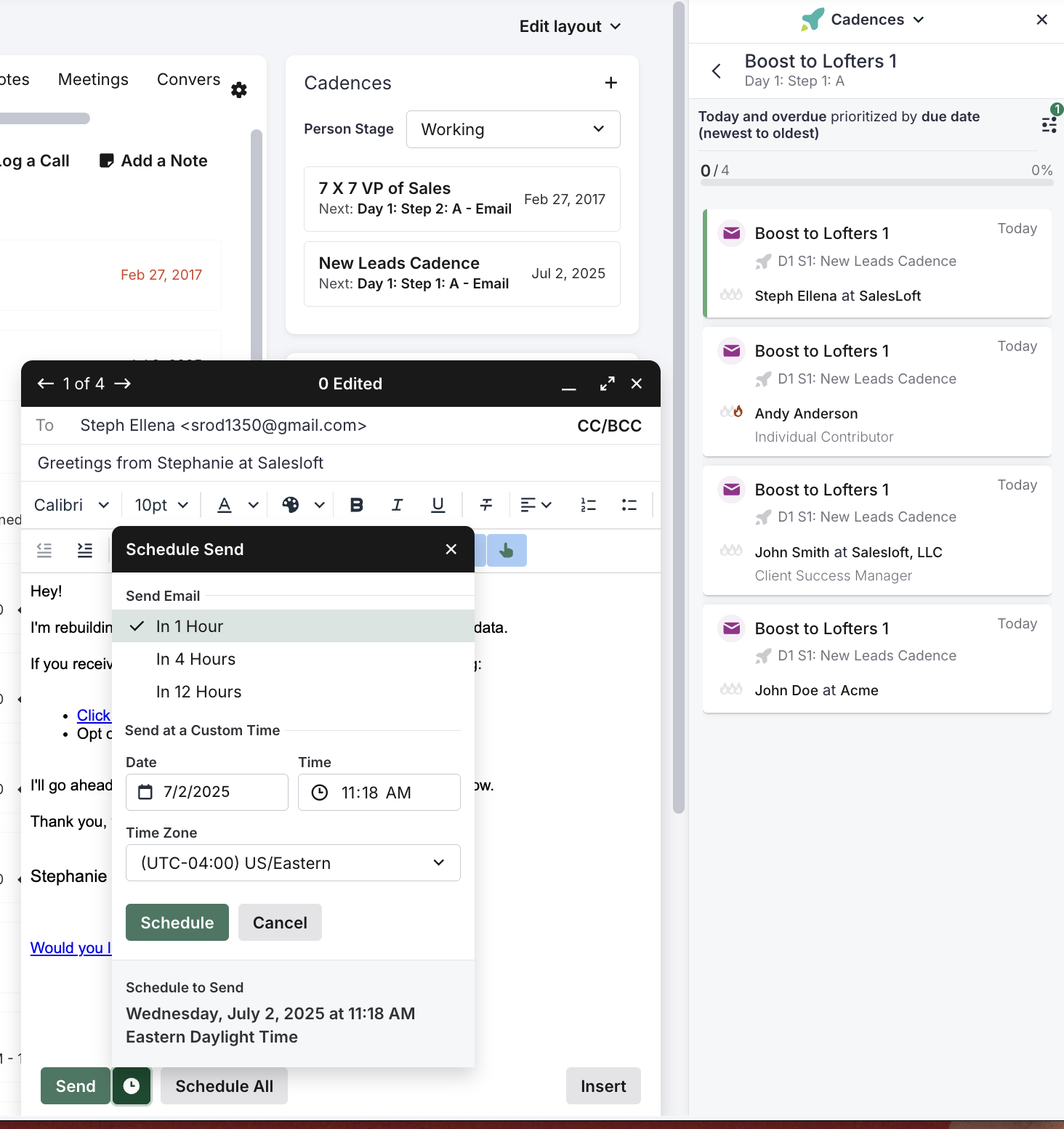
Task: Open the Calibri font family dropdown
Action: (x=71, y=505)
